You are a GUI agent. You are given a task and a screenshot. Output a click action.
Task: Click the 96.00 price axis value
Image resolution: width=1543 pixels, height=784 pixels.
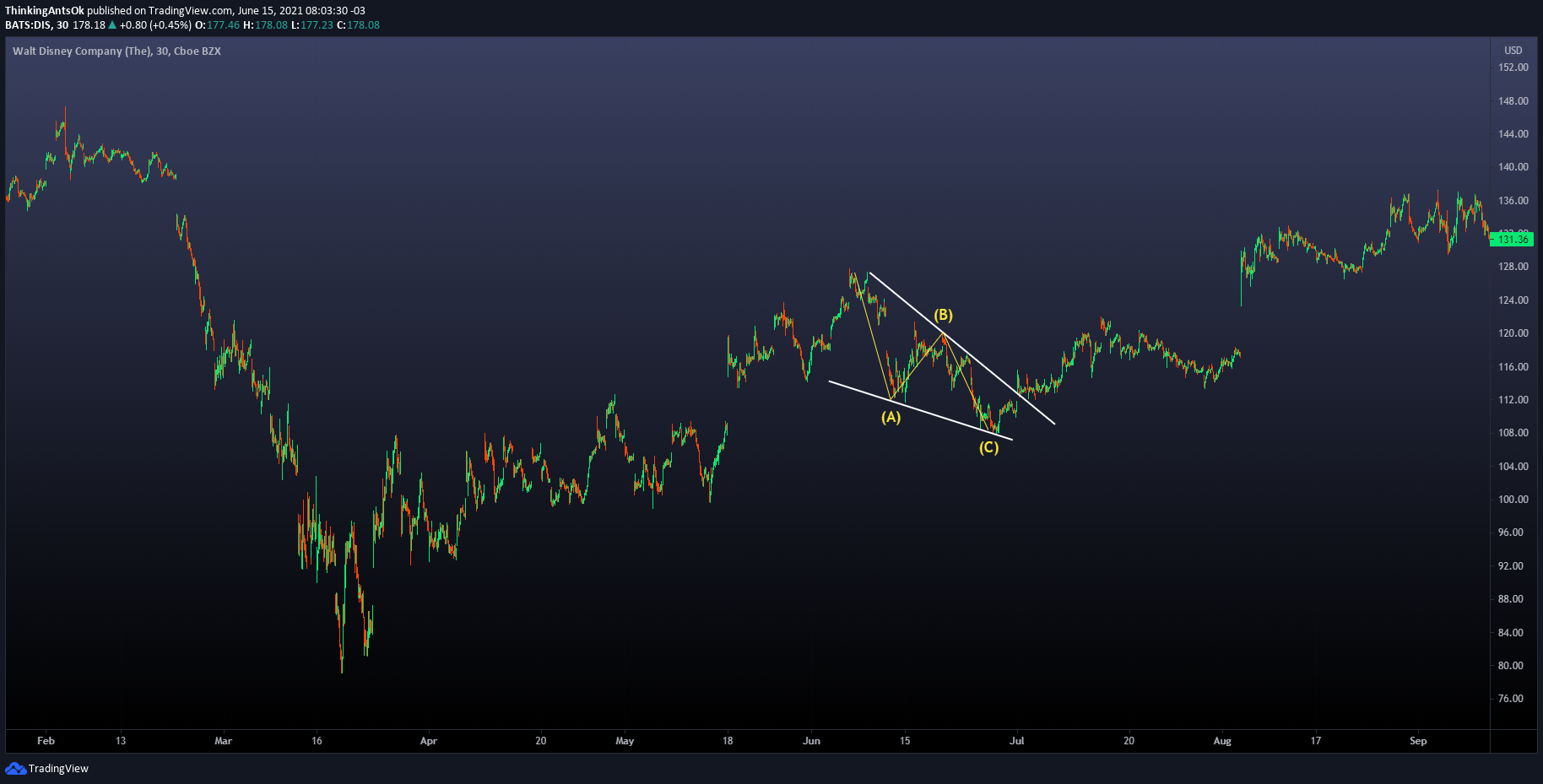pos(1511,533)
